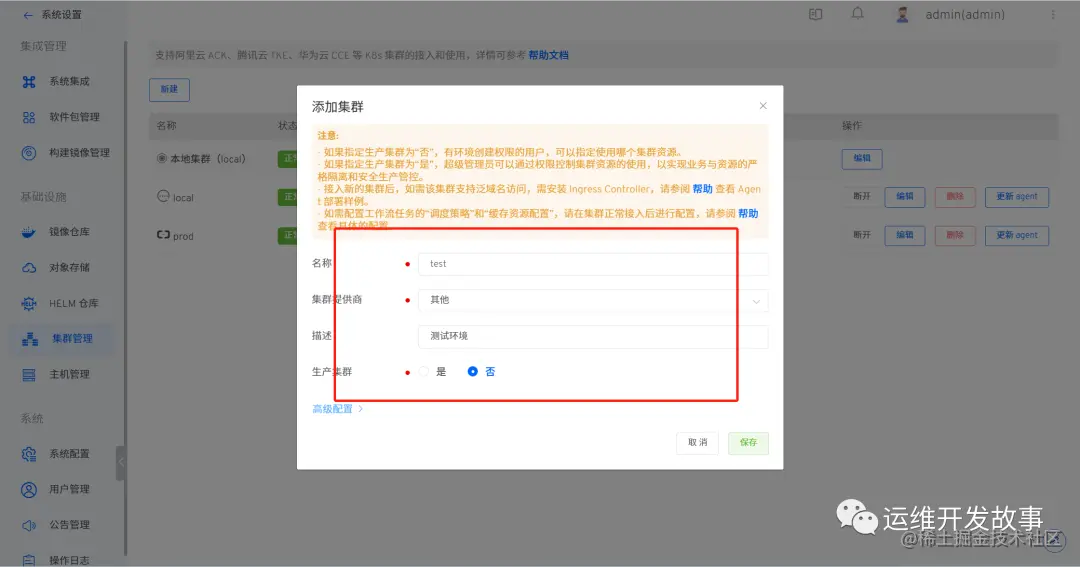Click the 描述 input field
The height and width of the screenshot is (567, 1080).
[x=593, y=336]
